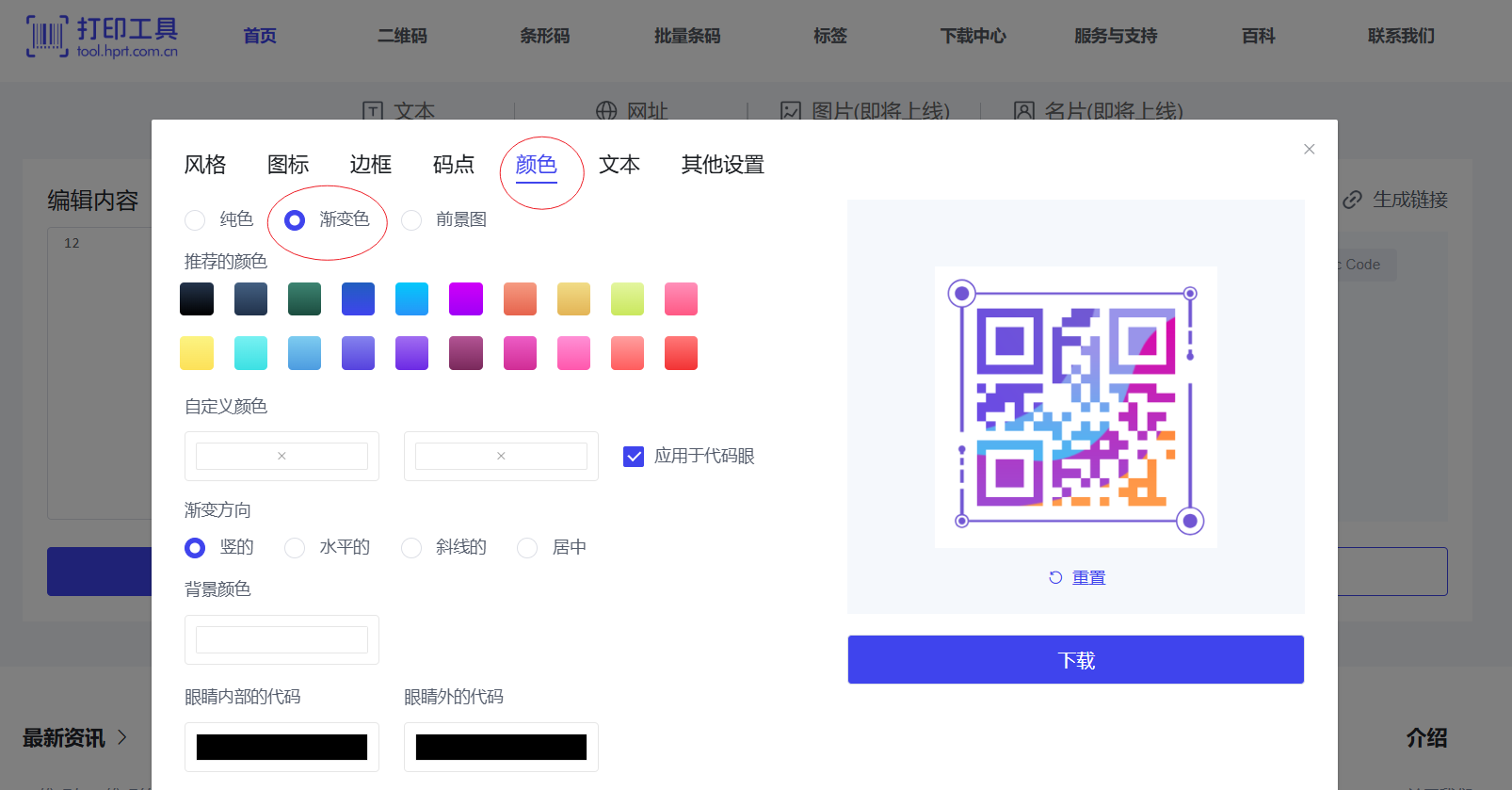Click the 最新资讯 heading link
The height and width of the screenshot is (790, 1512).
pyautogui.click(x=63, y=738)
